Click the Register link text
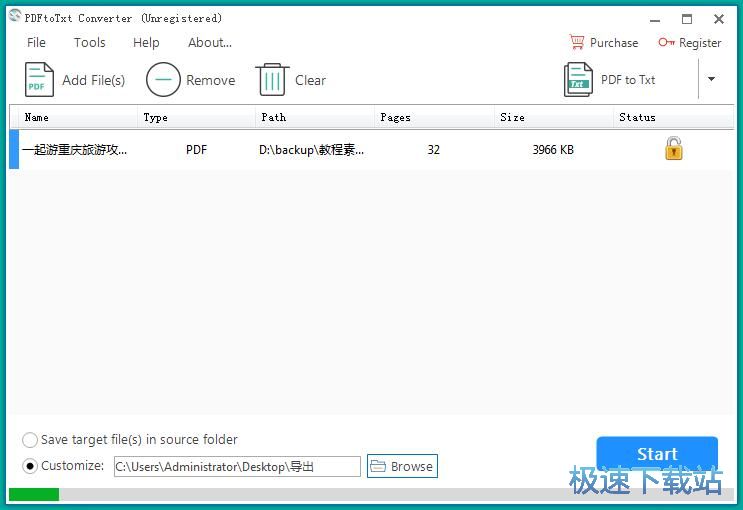Screen dimensions: 743x510 [x=700, y=43]
